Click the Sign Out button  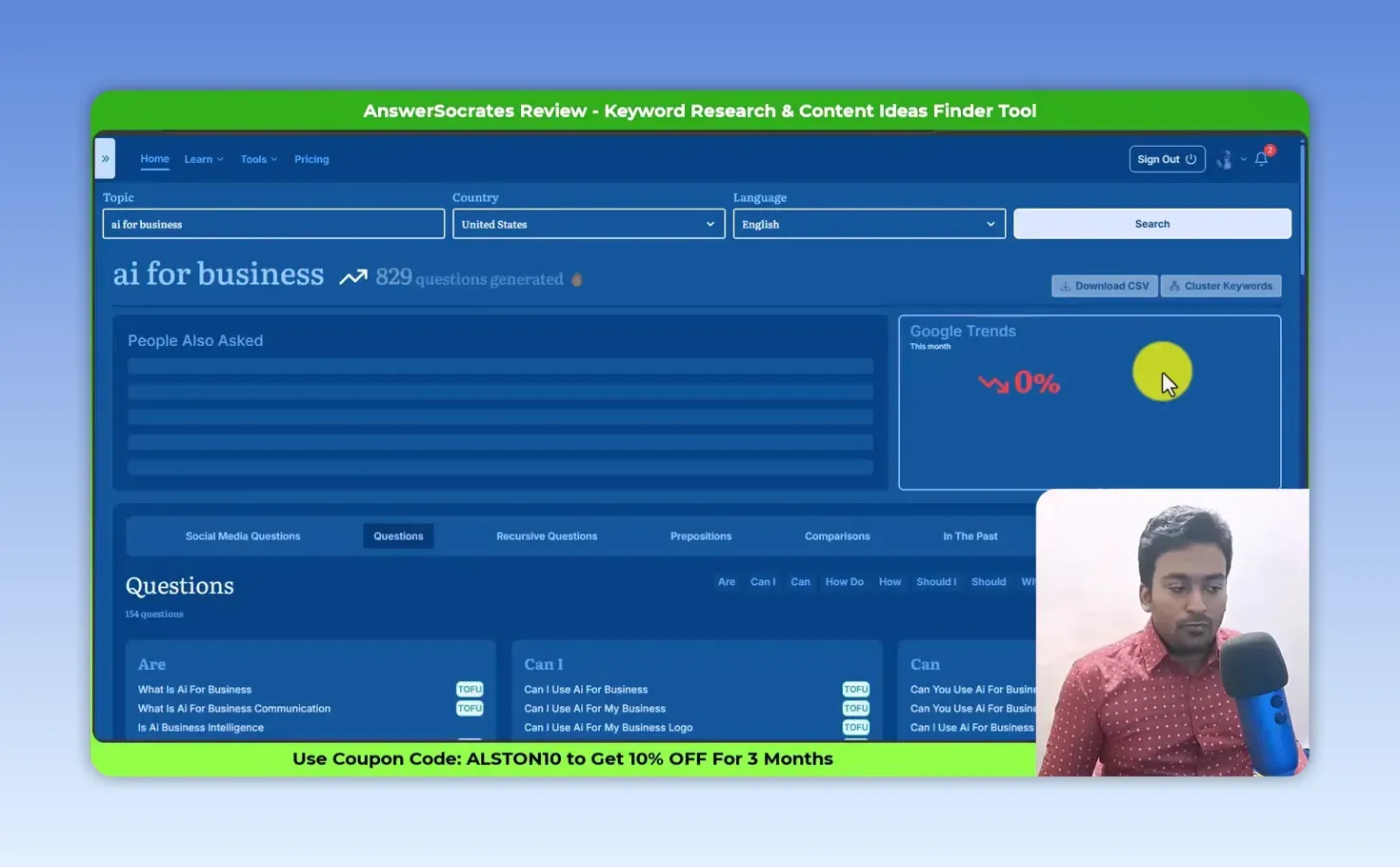1167,159
